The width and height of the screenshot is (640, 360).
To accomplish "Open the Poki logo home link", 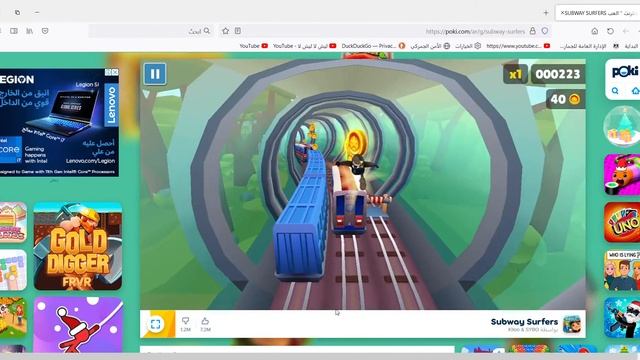I will (x=625, y=72).
